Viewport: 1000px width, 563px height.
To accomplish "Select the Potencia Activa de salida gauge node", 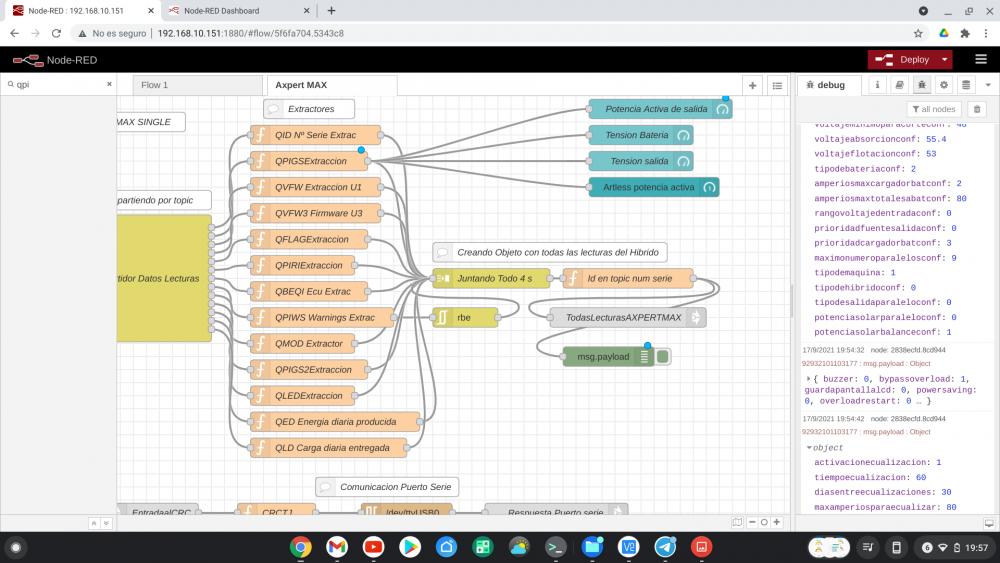I will click(660, 109).
